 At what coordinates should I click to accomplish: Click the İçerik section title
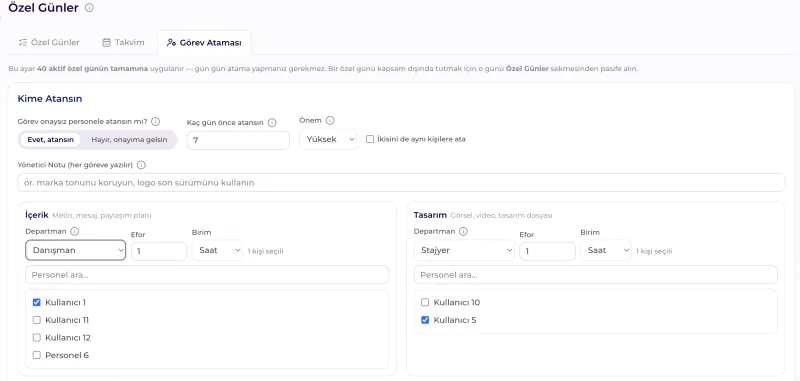37,215
